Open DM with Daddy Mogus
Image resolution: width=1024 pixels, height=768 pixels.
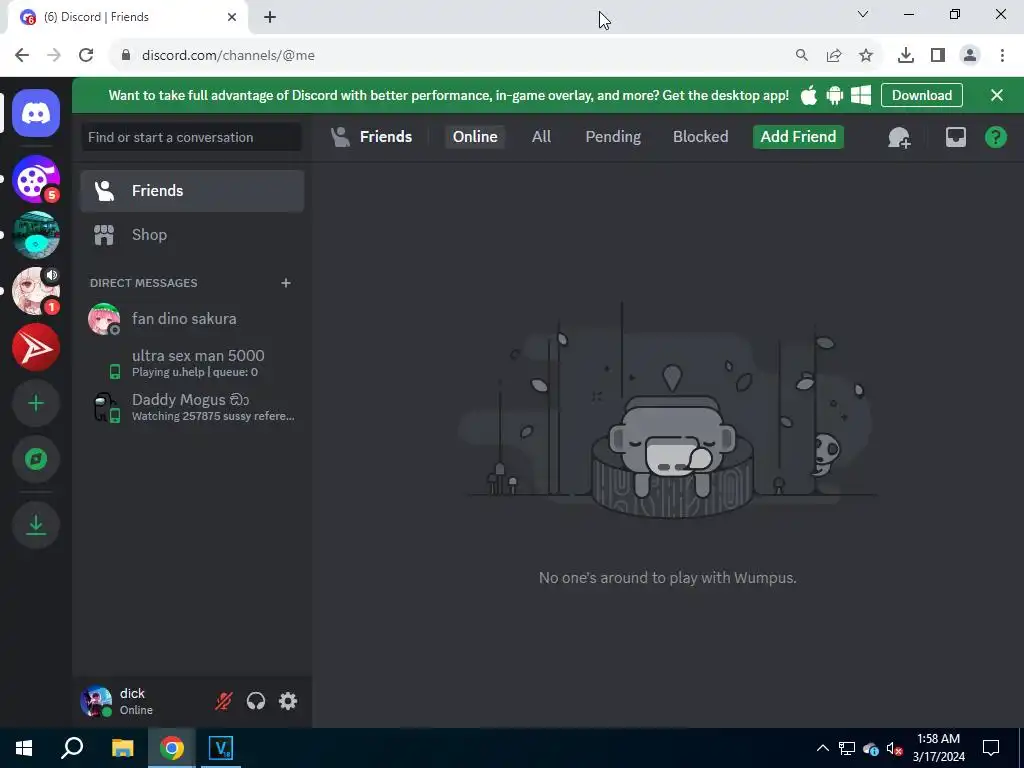[193, 407]
